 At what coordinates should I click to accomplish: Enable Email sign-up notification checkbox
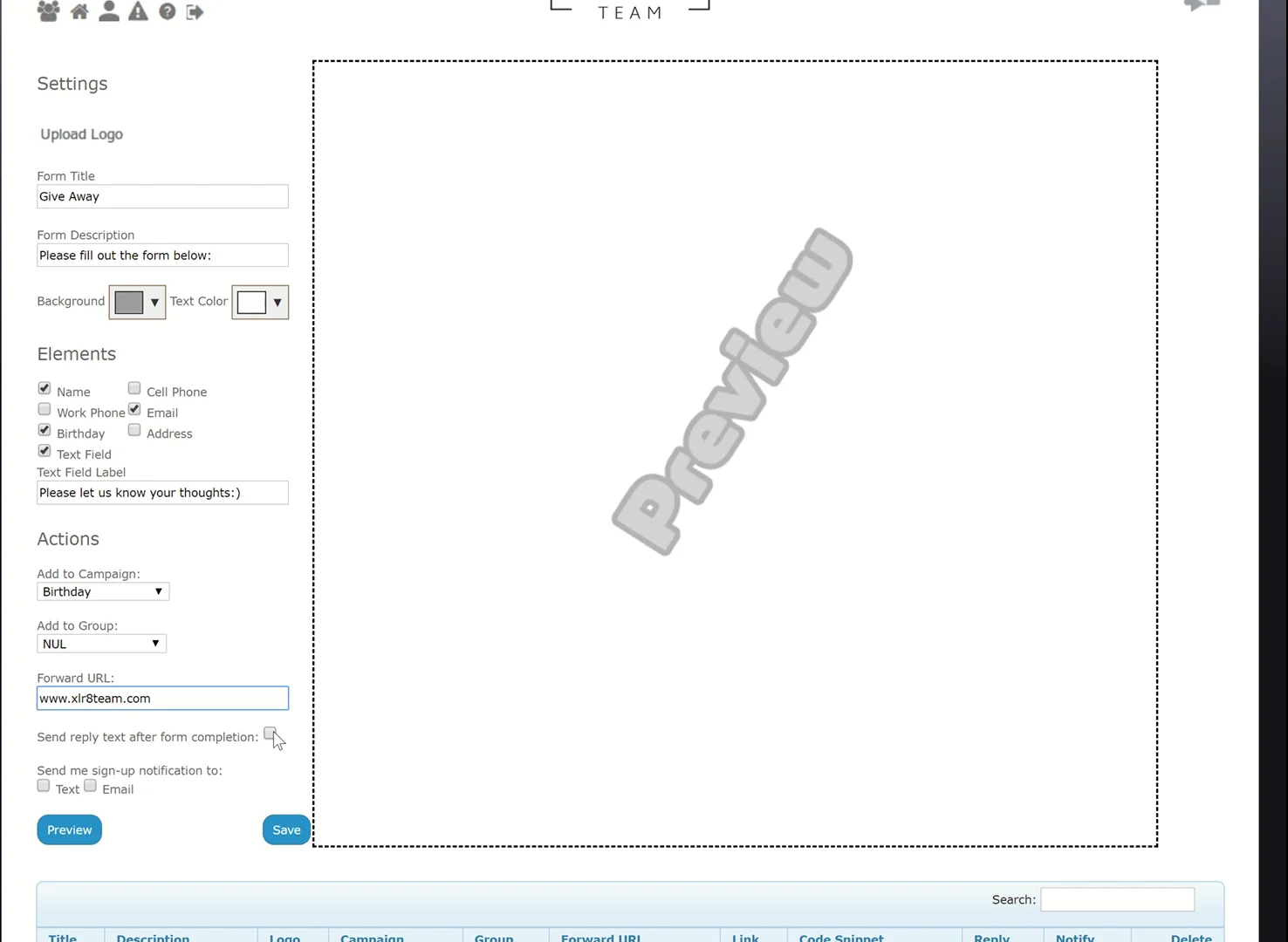(90, 786)
